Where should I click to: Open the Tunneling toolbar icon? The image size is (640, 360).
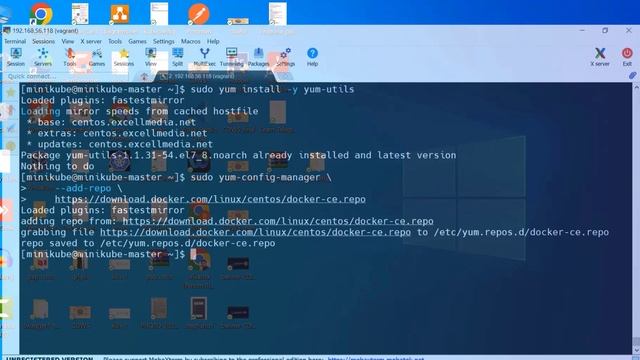pos(231,57)
